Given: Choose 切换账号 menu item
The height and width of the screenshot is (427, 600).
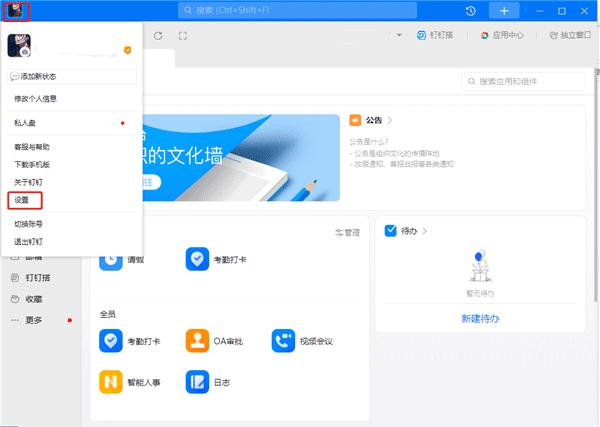Looking at the screenshot, I should tap(28, 224).
